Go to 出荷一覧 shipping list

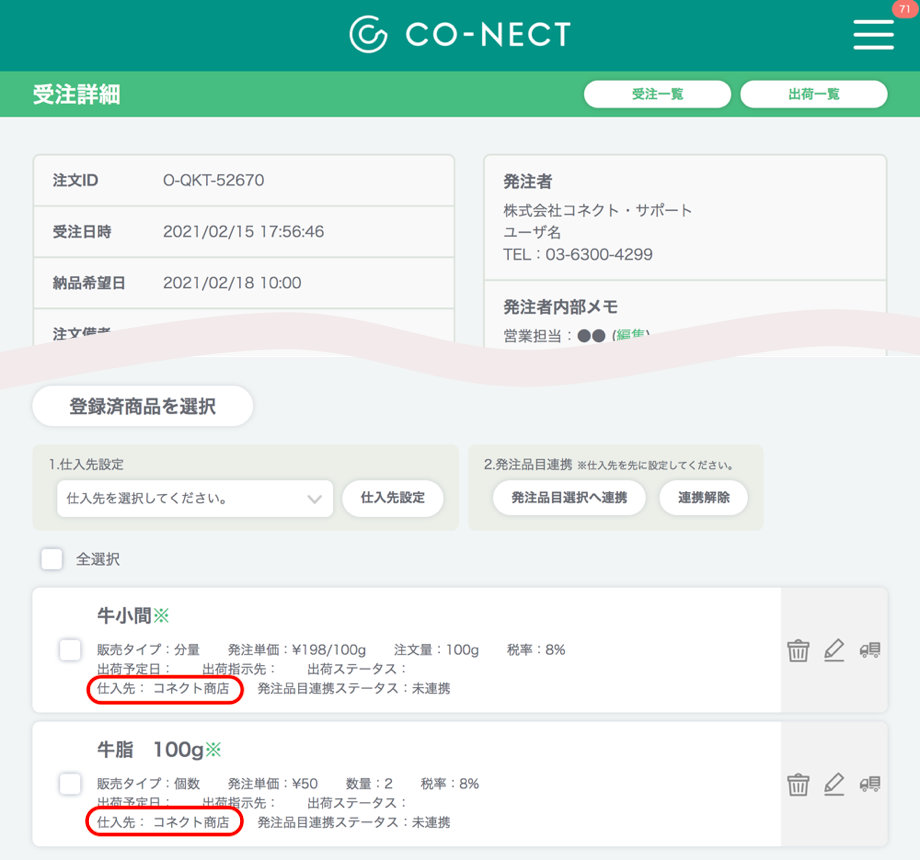click(813, 94)
